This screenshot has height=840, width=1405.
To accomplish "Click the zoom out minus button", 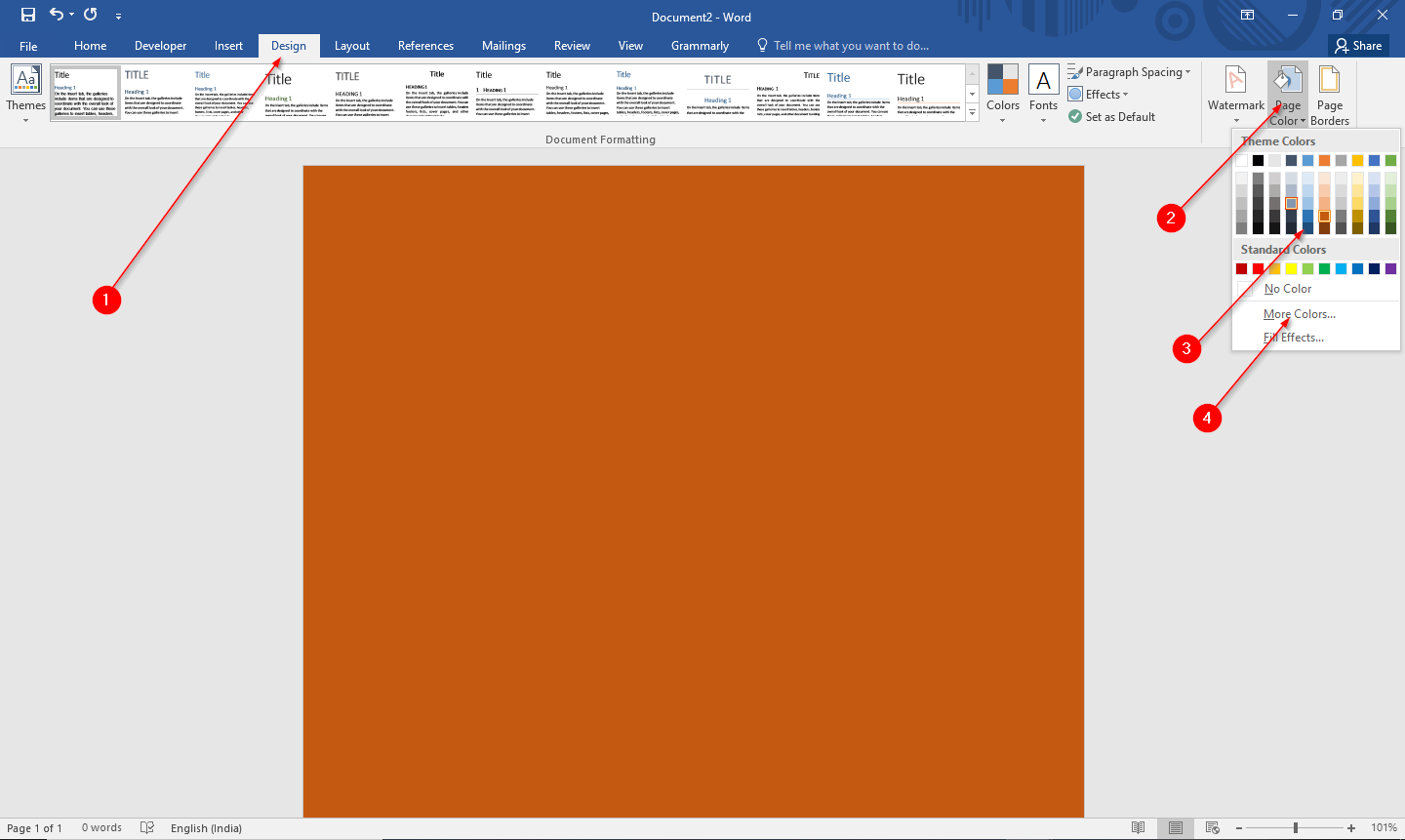I will (x=1239, y=828).
